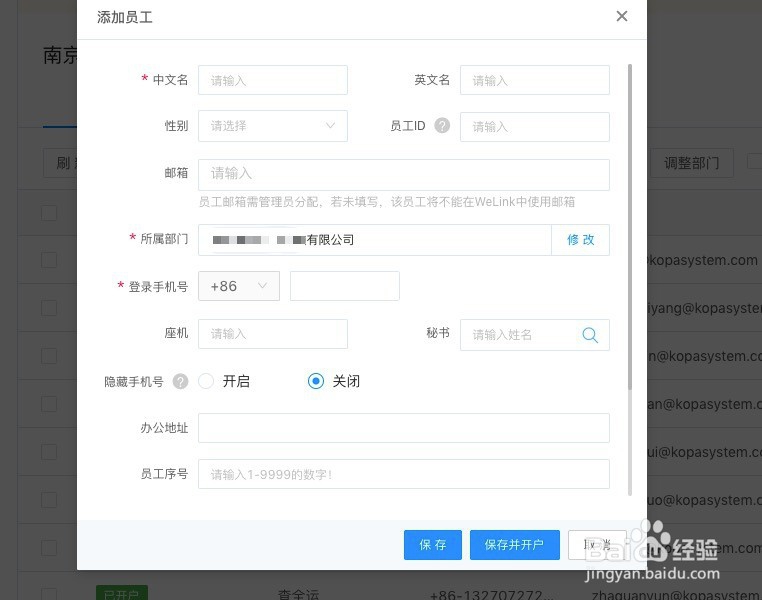
Task: Open the +86 country code dropdown
Action: pos(239,286)
